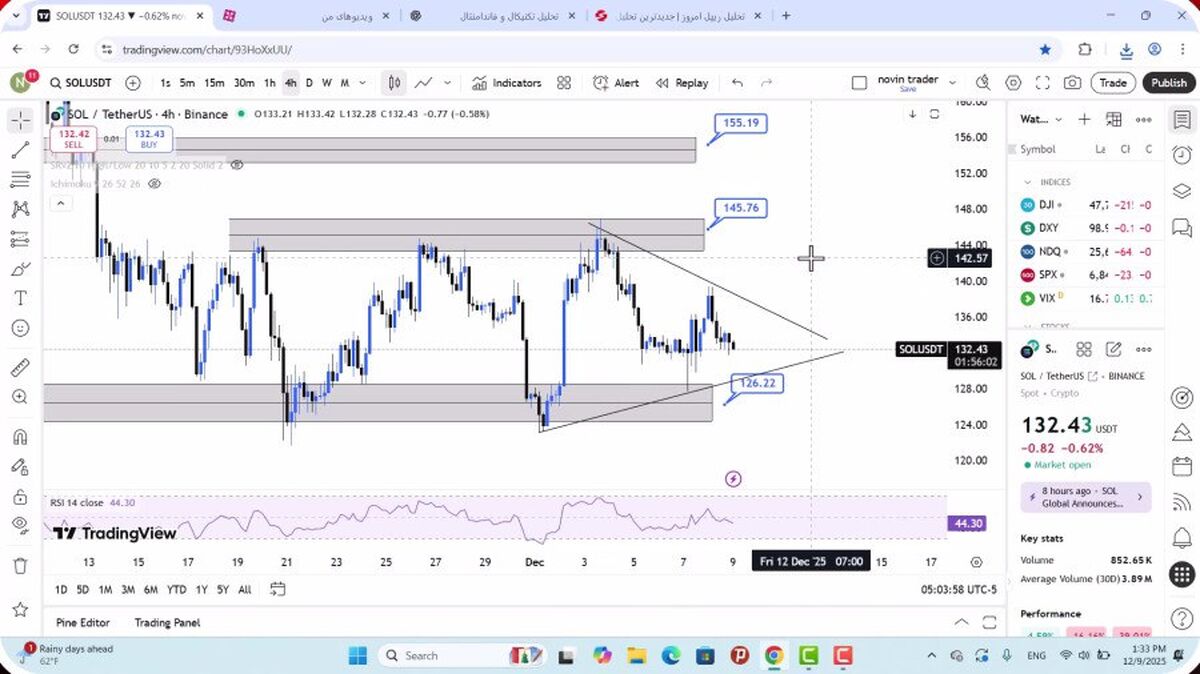Select the brush drawing tool

20,269
